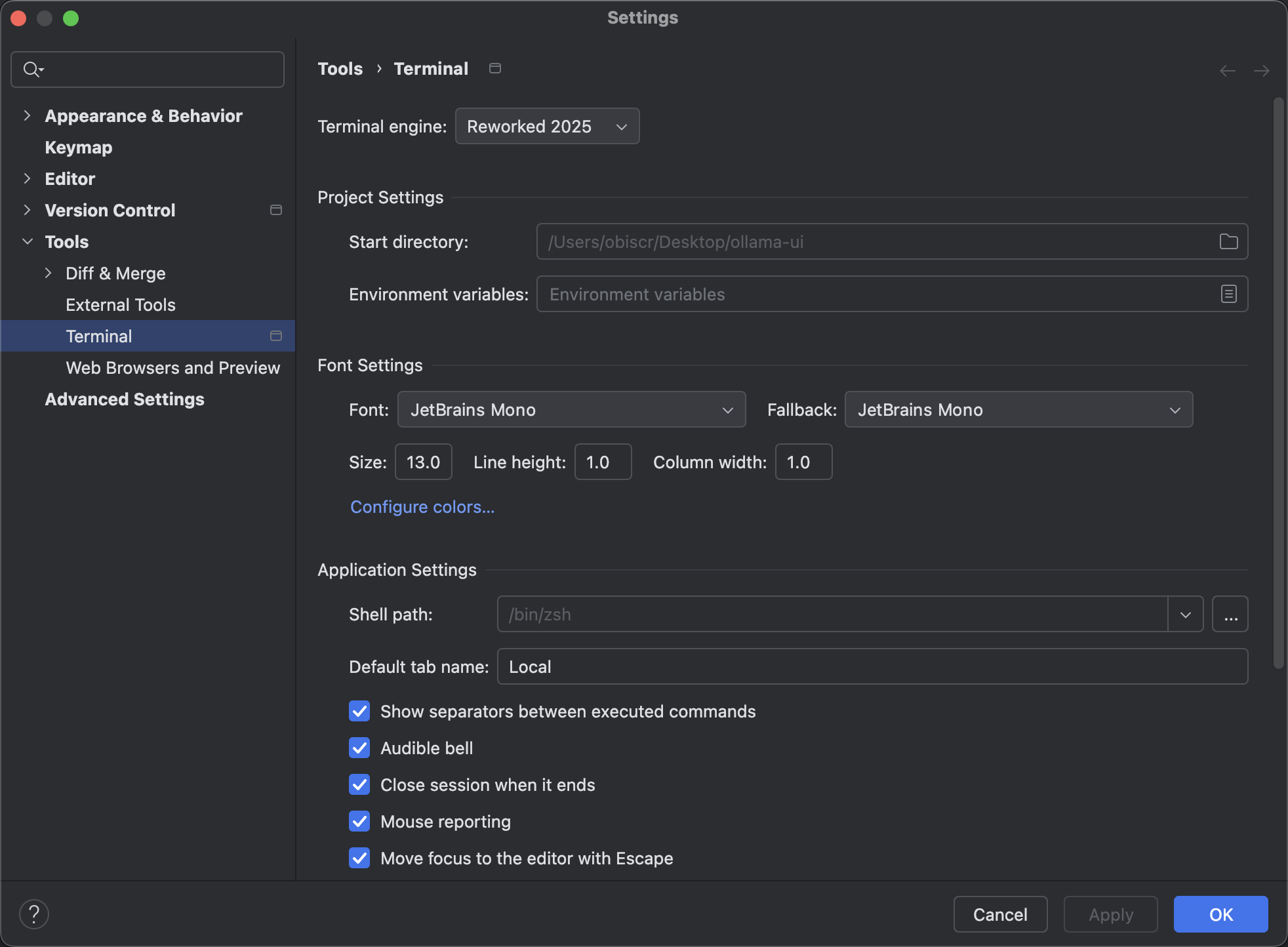The width and height of the screenshot is (1288, 947).
Task: Click the Shell path text field
Action: pyautogui.click(x=833, y=614)
